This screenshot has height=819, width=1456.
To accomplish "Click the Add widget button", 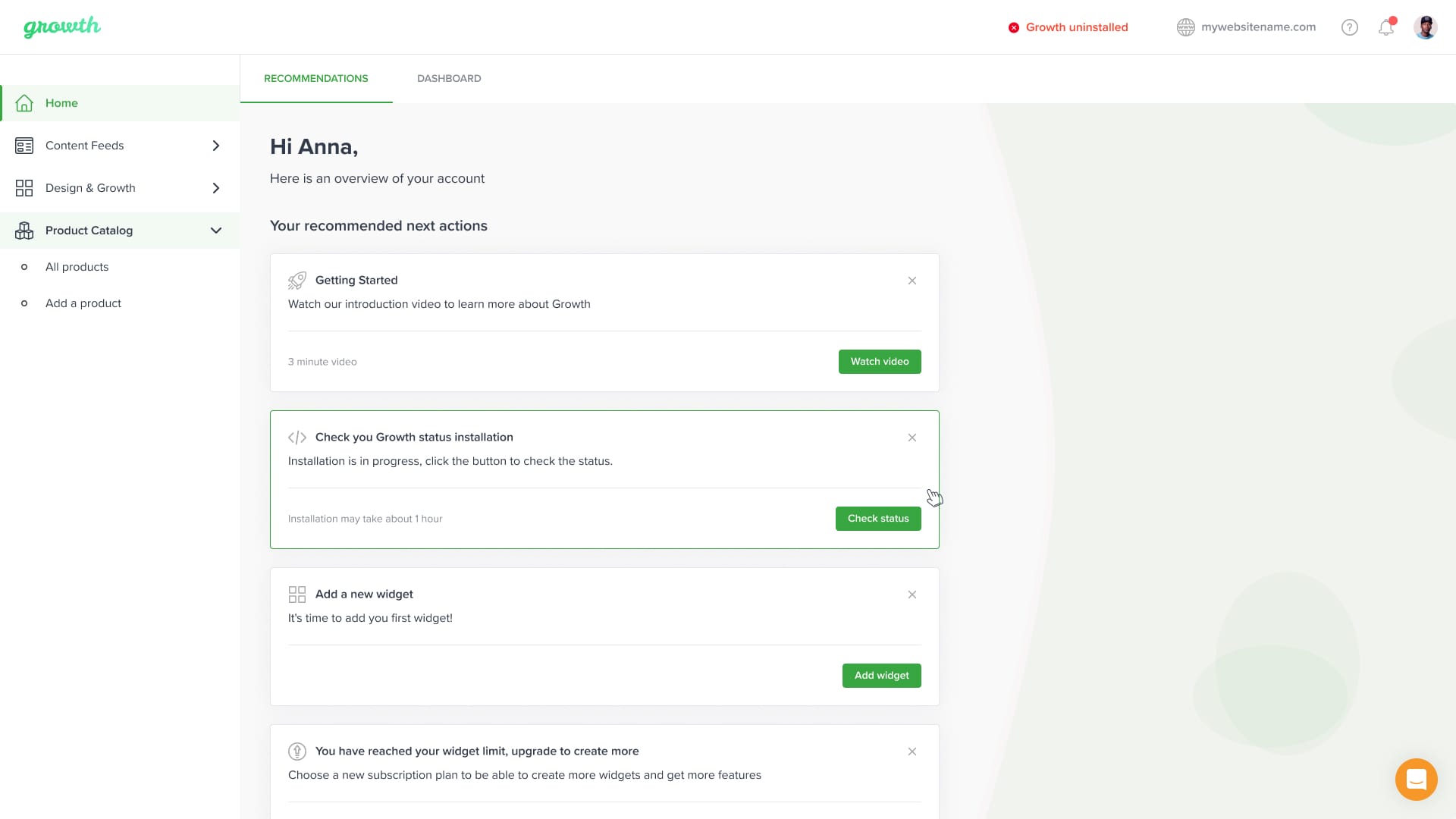I will pos(881,676).
